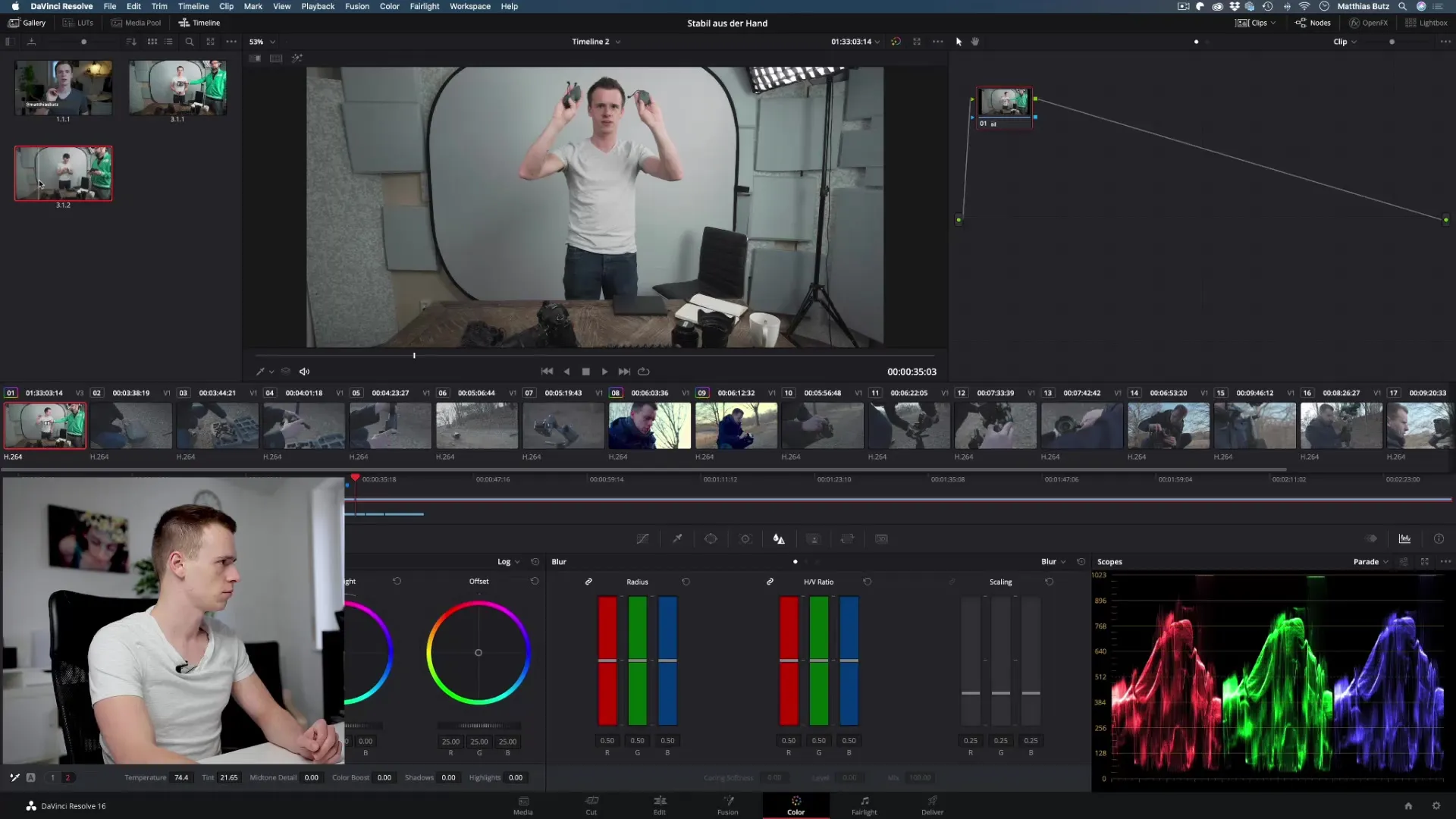The image size is (1456, 819).
Task: Reset the Offset color wheel
Action: (x=535, y=581)
